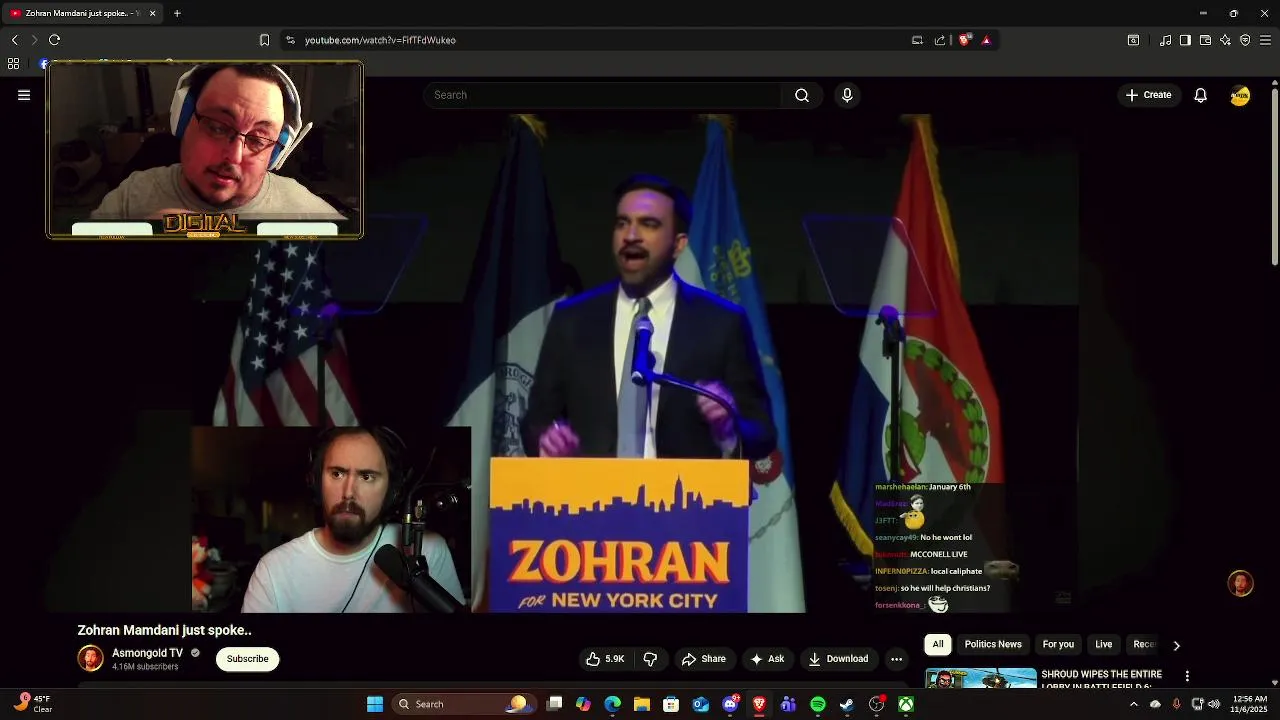Open Brave Rewards triangle icon
The image size is (1280, 720).
[x=986, y=40]
